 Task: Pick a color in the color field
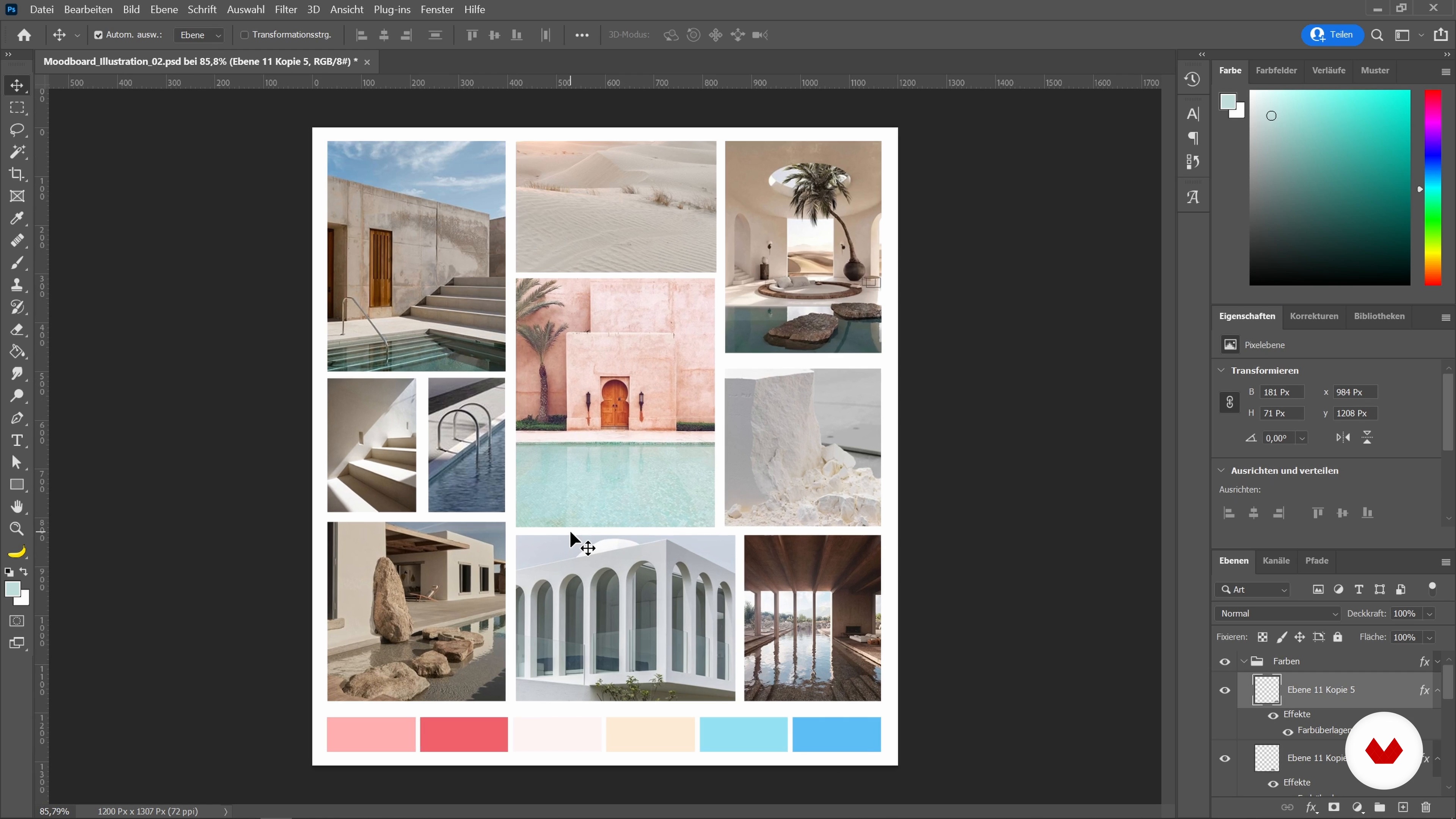1329,188
